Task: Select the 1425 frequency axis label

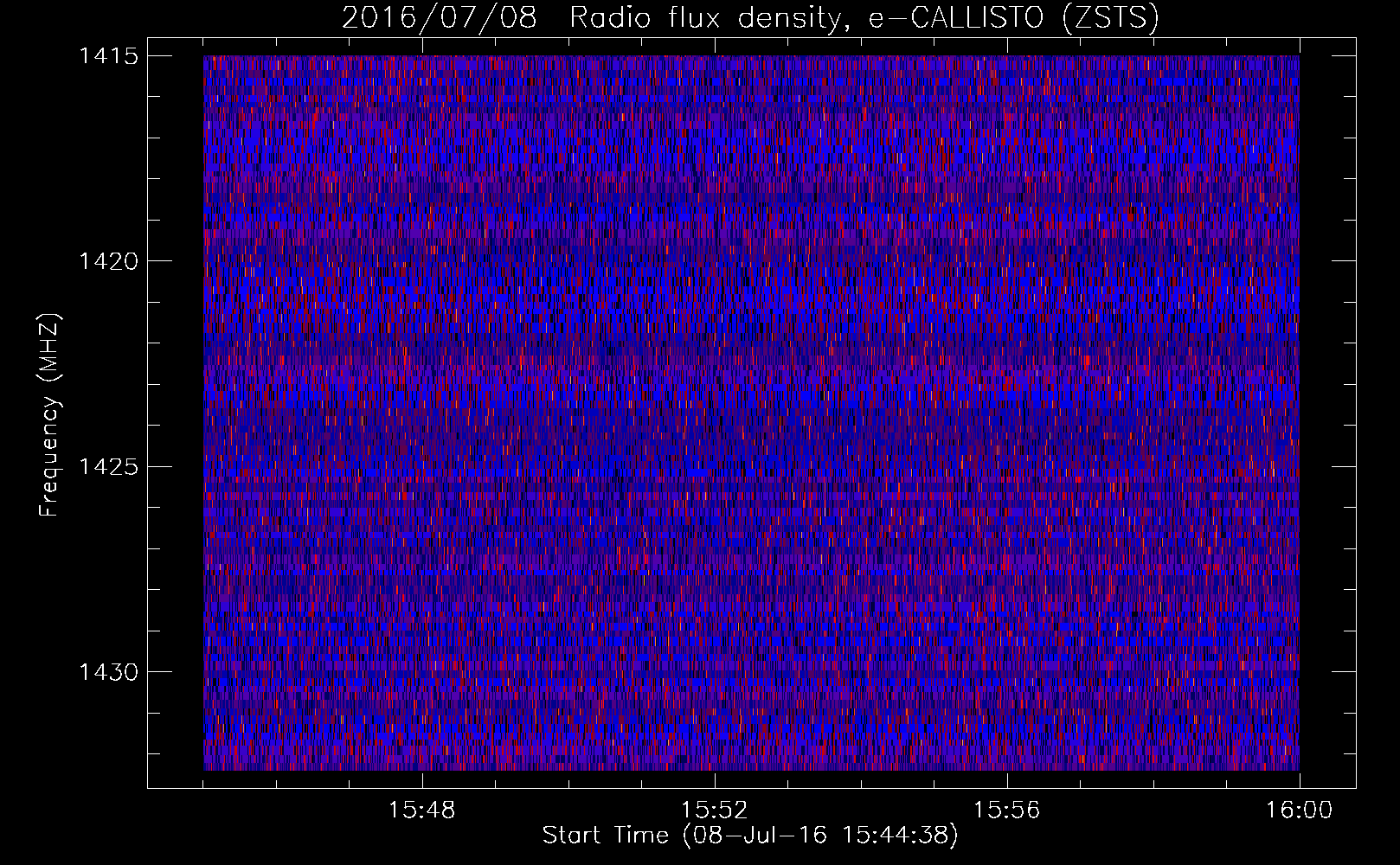Action: point(107,467)
